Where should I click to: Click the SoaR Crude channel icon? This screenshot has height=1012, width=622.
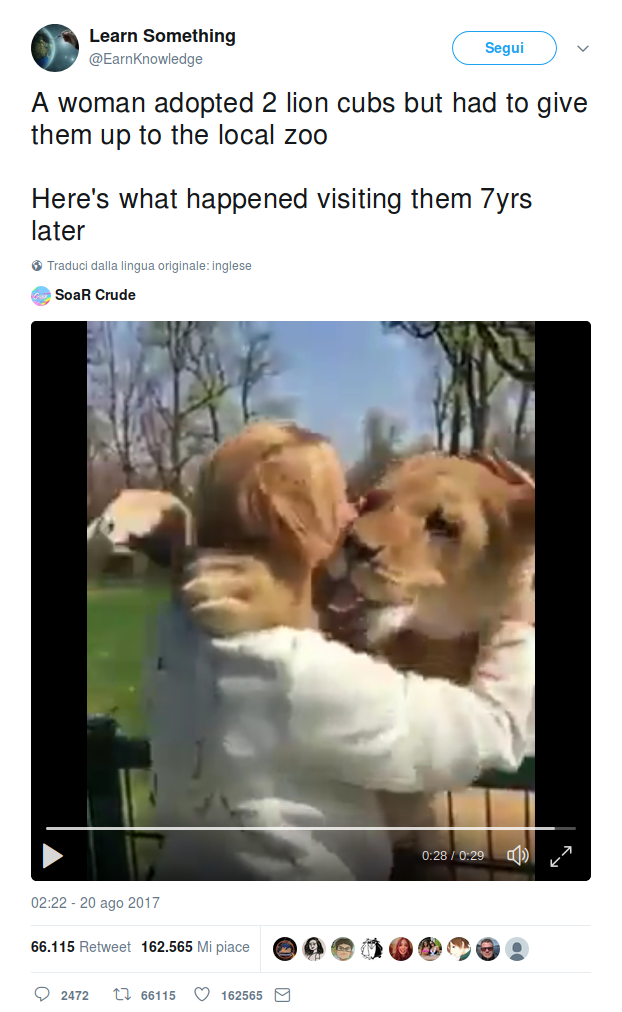click(x=41, y=296)
